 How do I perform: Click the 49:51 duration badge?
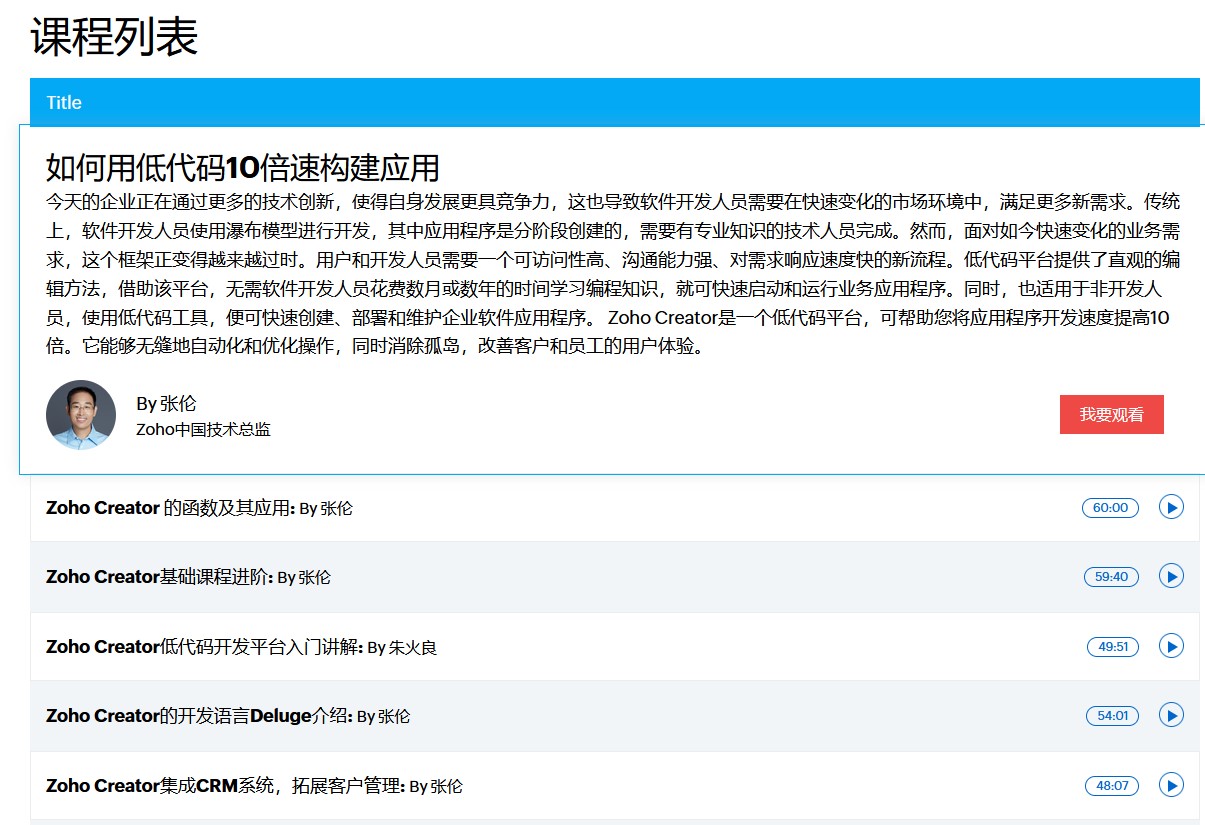1113,647
